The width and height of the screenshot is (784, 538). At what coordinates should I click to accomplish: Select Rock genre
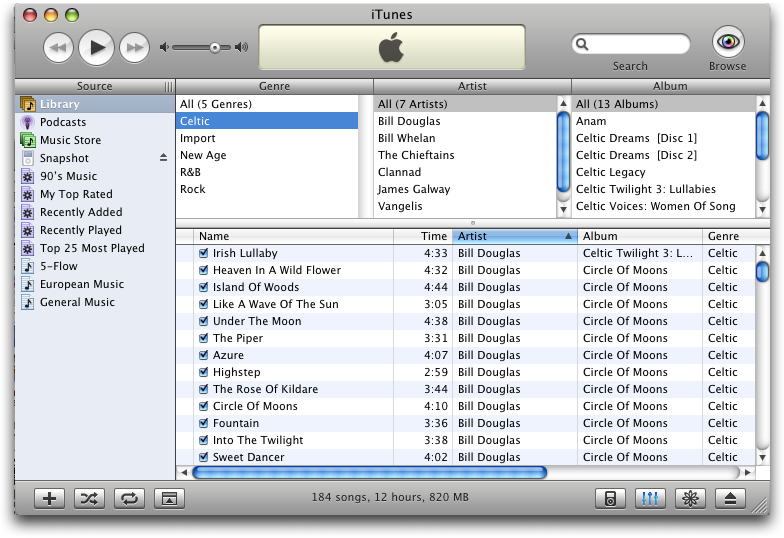coord(267,189)
